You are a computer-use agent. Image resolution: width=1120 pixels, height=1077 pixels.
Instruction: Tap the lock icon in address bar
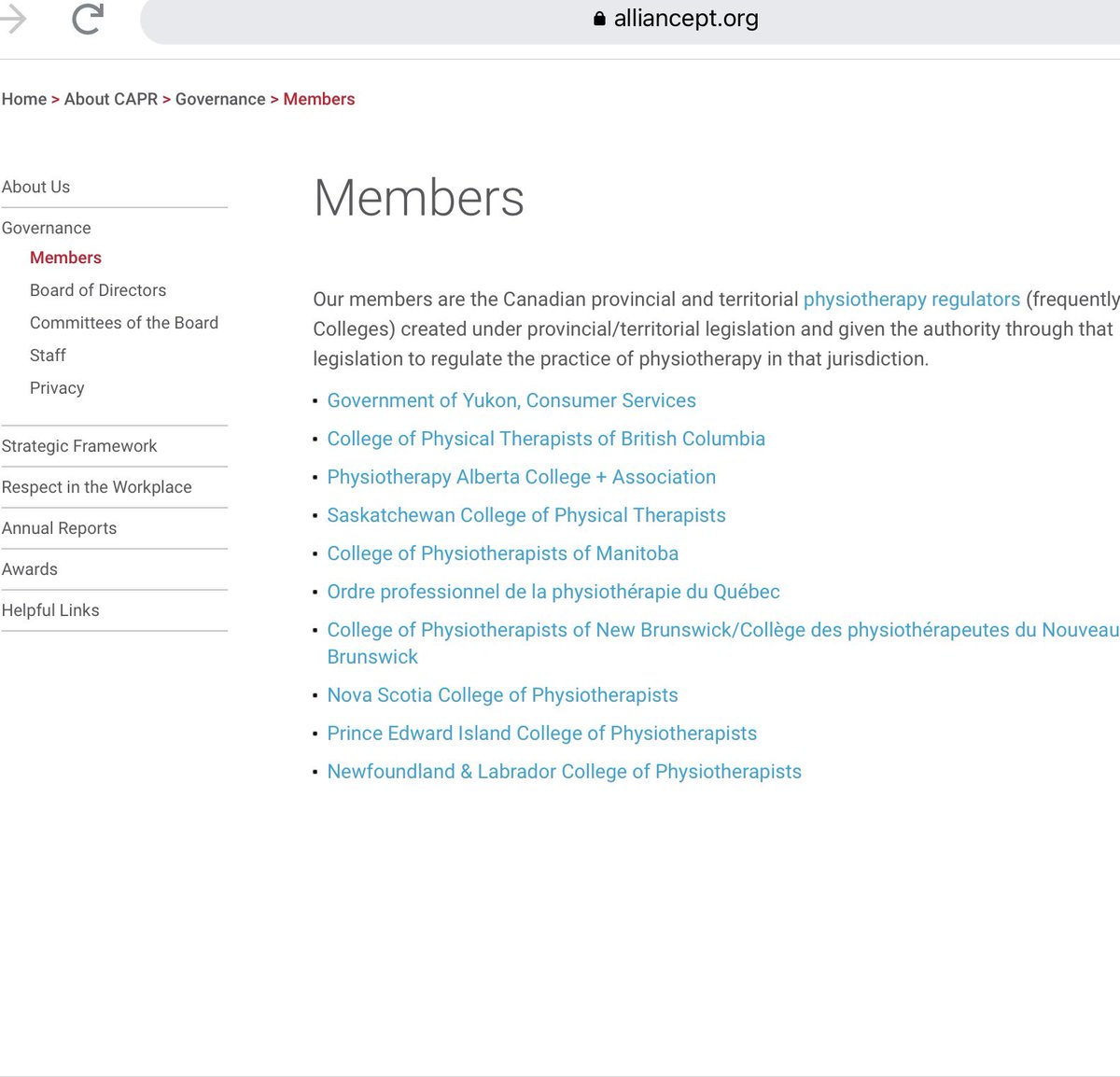[x=599, y=19]
